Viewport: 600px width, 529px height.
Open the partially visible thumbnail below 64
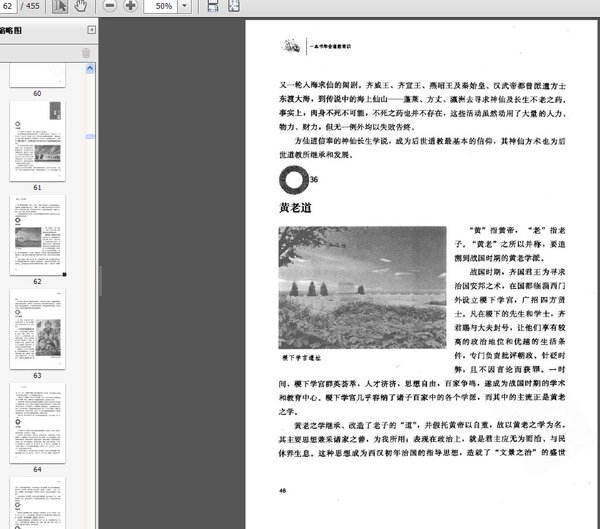pos(38,503)
